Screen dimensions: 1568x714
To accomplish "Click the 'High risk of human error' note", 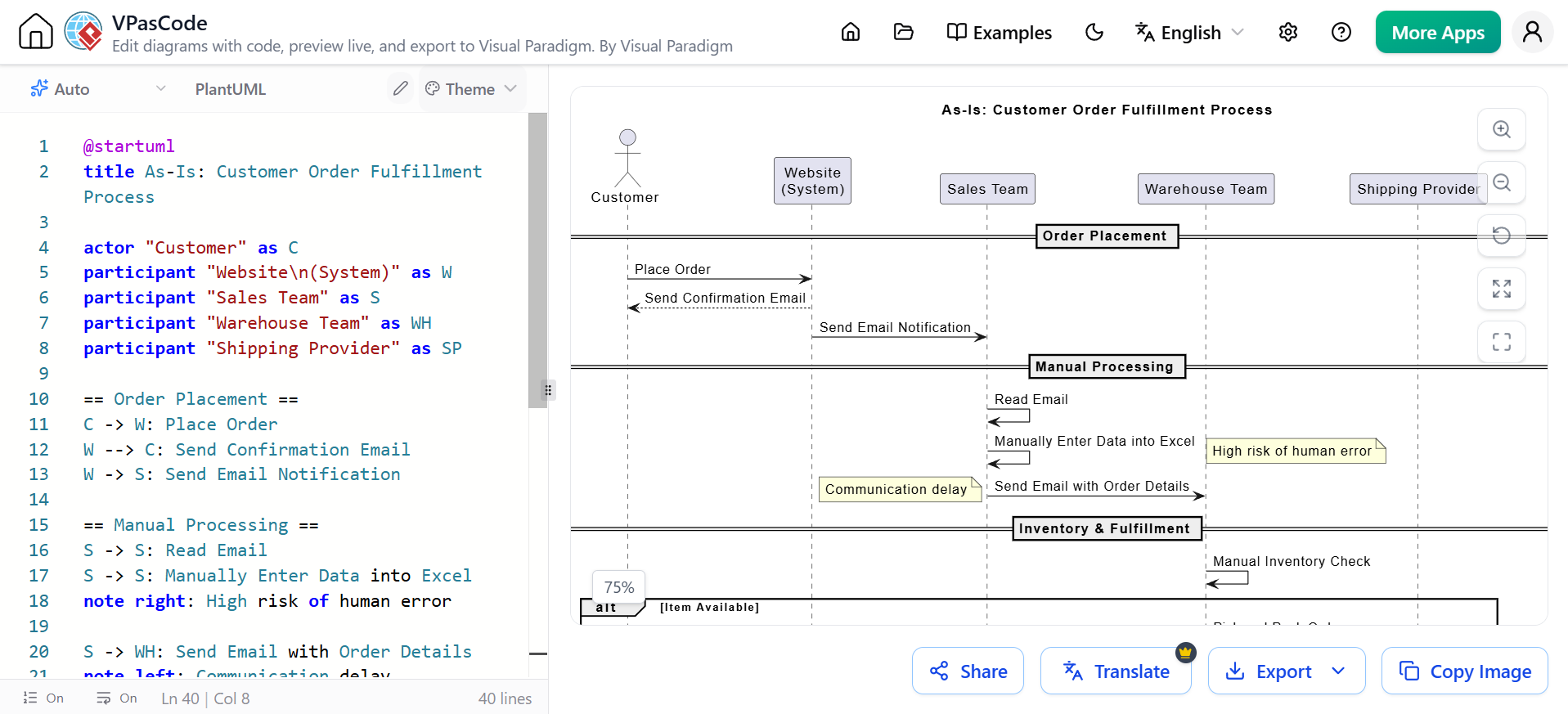I will point(1296,451).
